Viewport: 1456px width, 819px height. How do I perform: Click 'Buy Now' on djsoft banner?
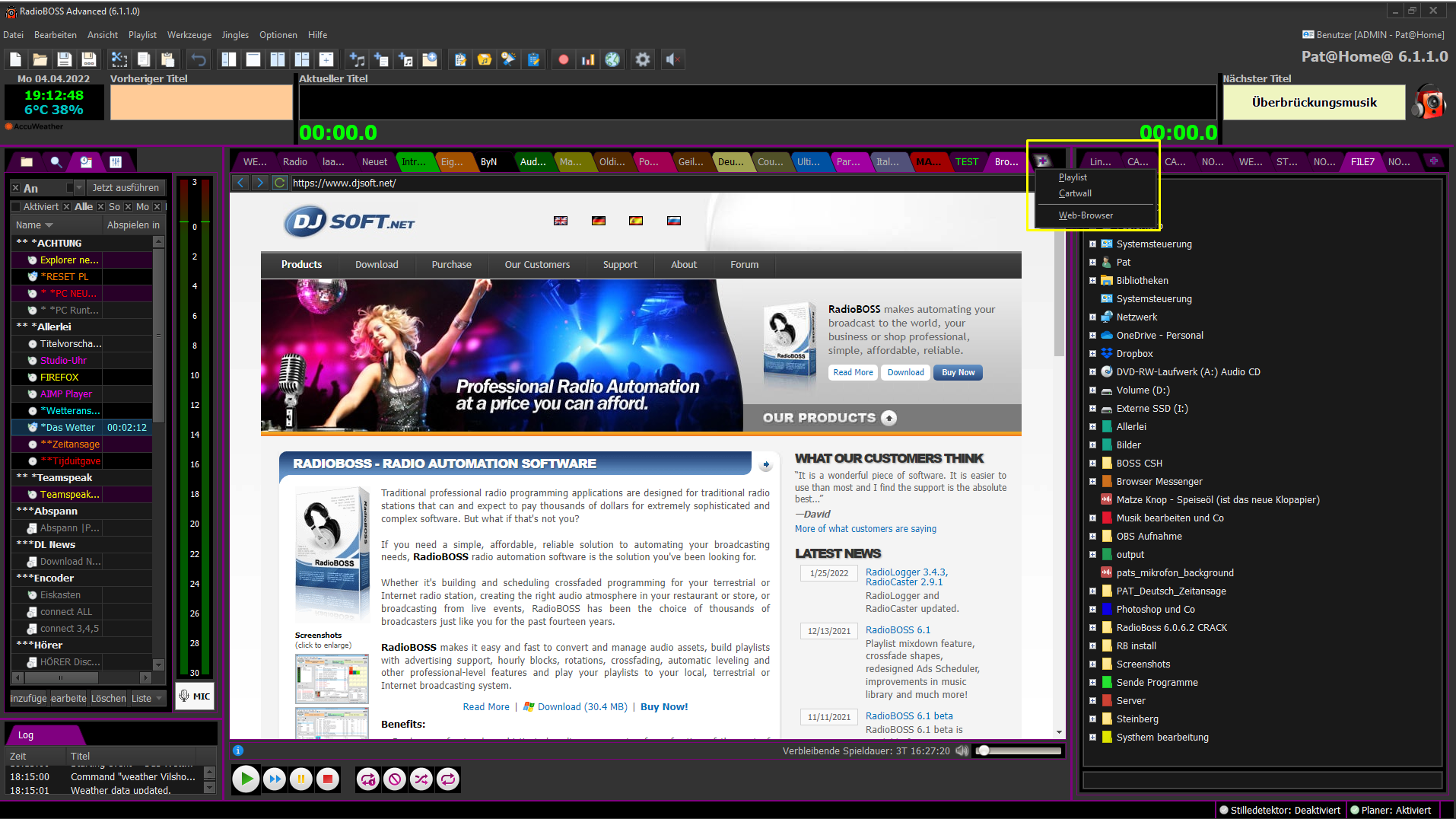tap(958, 372)
